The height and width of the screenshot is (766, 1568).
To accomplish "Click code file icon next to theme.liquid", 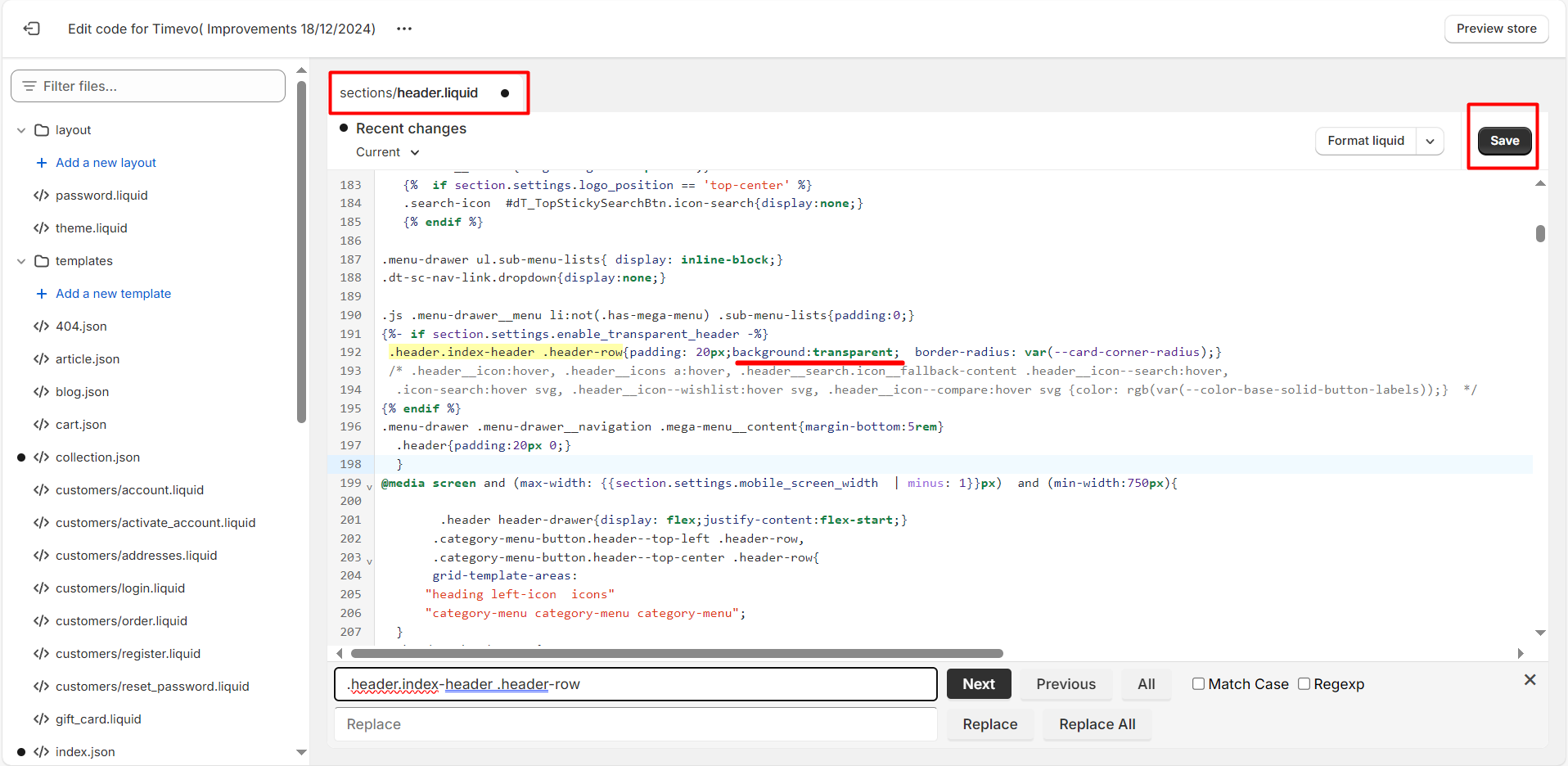I will [41, 228].
